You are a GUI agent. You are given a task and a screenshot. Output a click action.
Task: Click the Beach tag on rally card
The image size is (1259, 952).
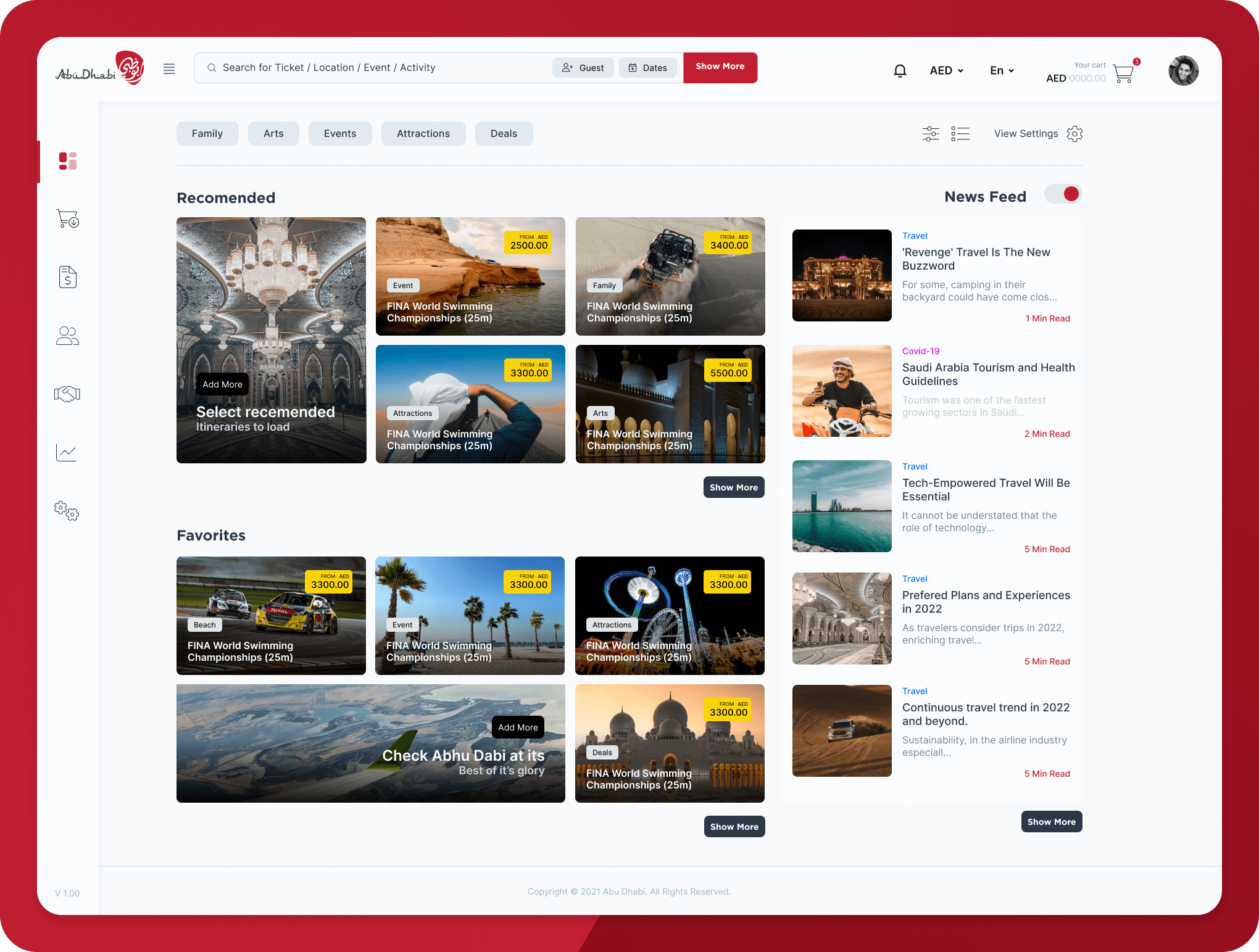(x=205, y=625)
